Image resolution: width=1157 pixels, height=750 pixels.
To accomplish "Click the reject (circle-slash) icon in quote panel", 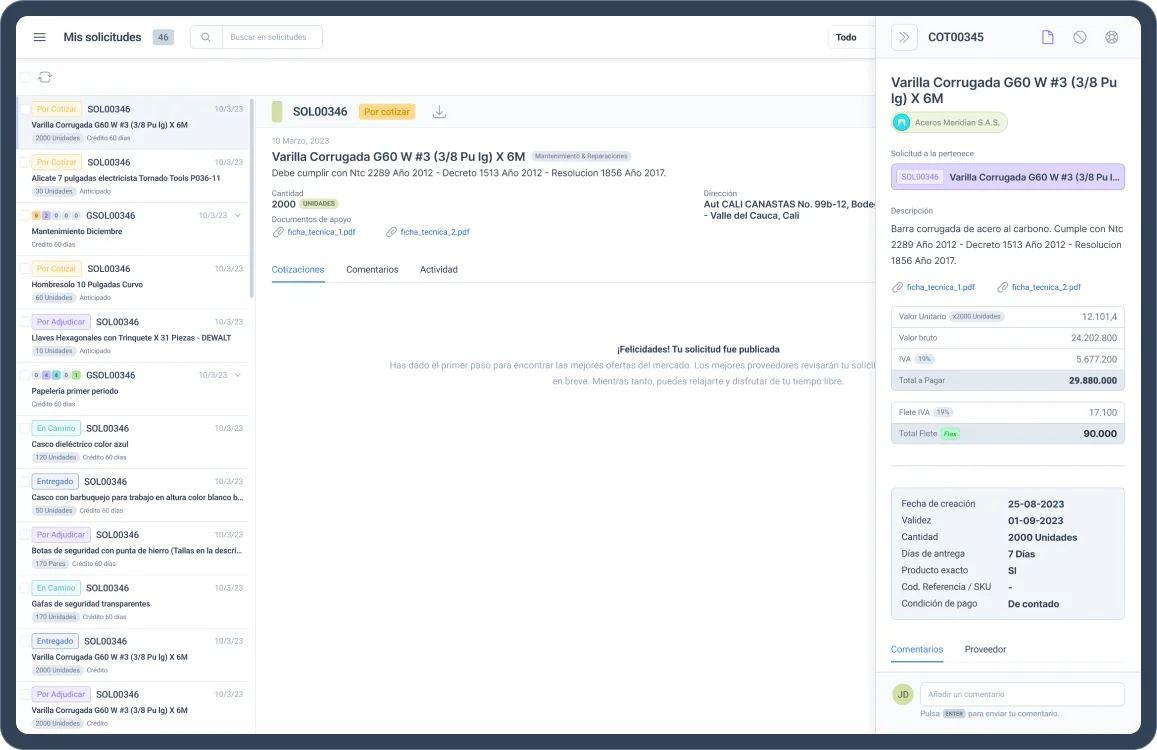I will pos(1080,37).
